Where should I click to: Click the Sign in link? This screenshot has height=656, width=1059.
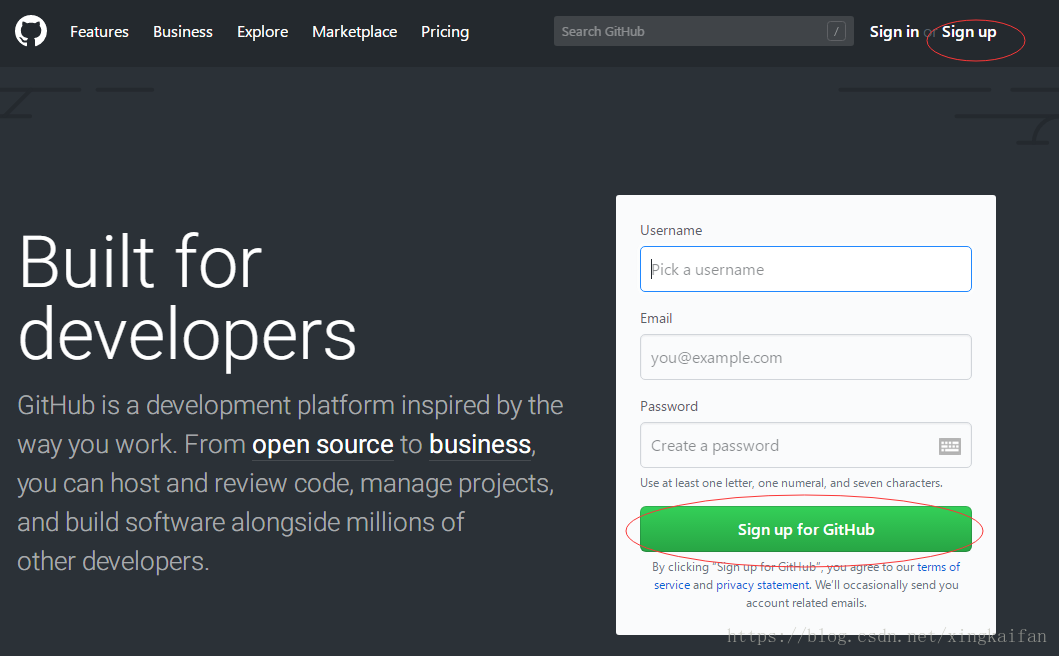point(894,32)
